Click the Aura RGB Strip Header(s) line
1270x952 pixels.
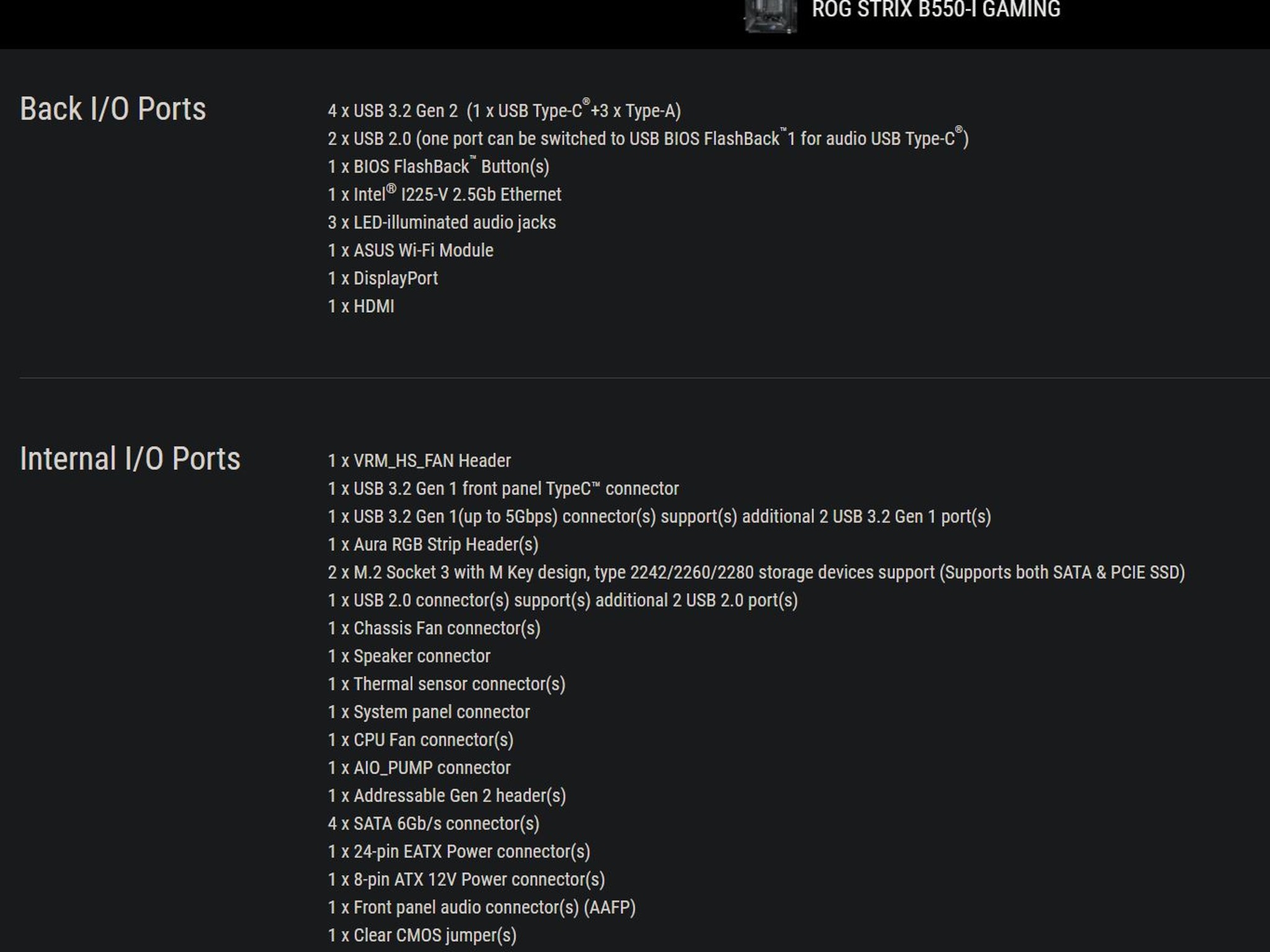pos(433,544)
